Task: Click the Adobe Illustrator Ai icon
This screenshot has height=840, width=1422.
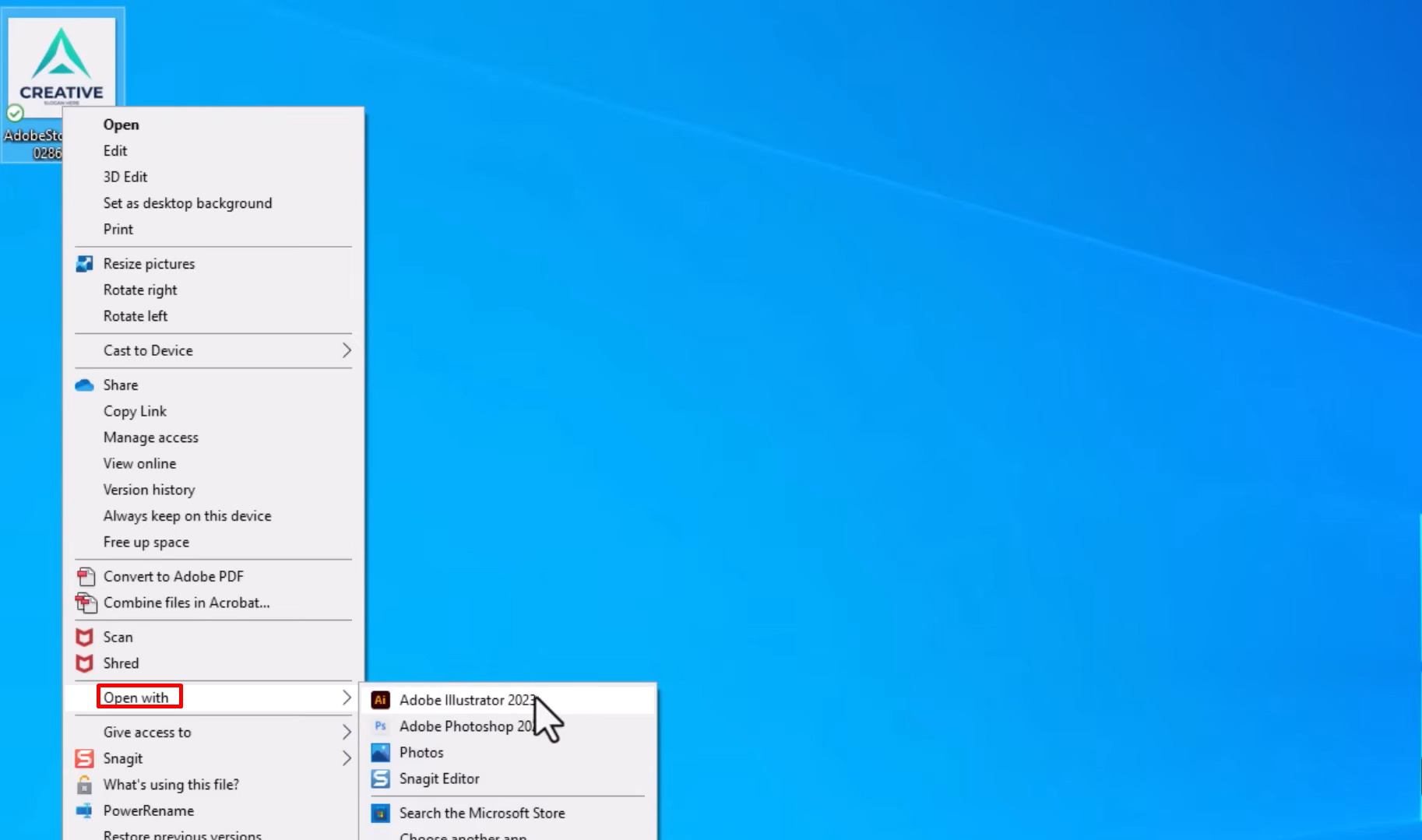Action: coord(380,700)
